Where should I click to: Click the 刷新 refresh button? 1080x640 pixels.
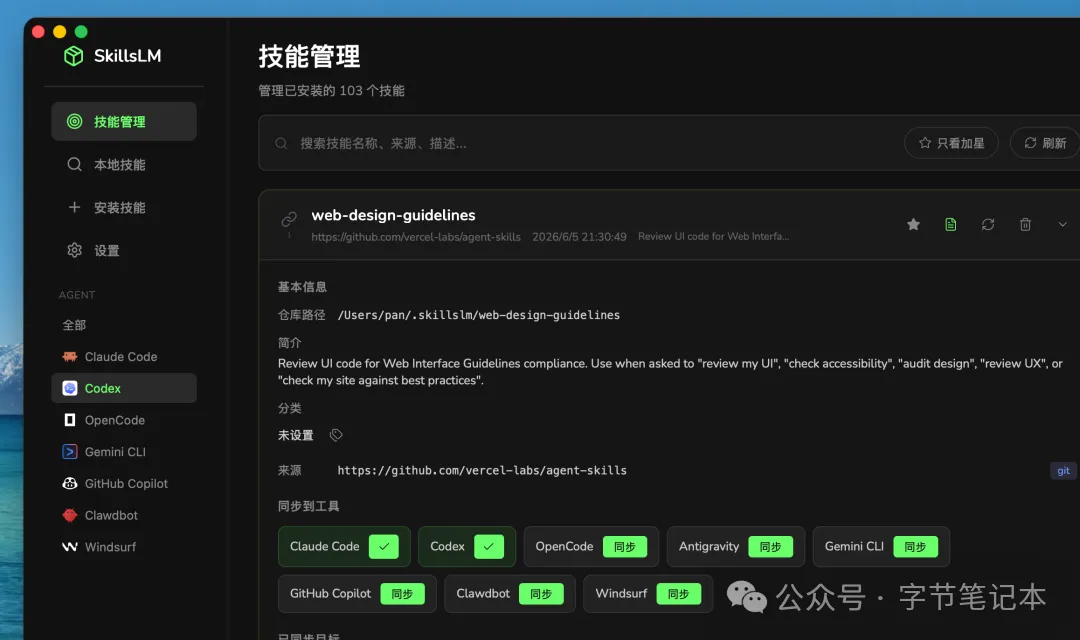coord(1045,143)
